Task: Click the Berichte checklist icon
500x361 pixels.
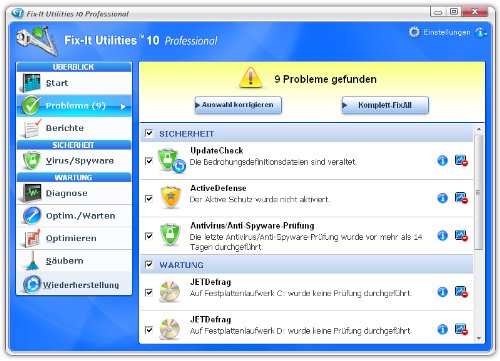Action: [32, 128]
